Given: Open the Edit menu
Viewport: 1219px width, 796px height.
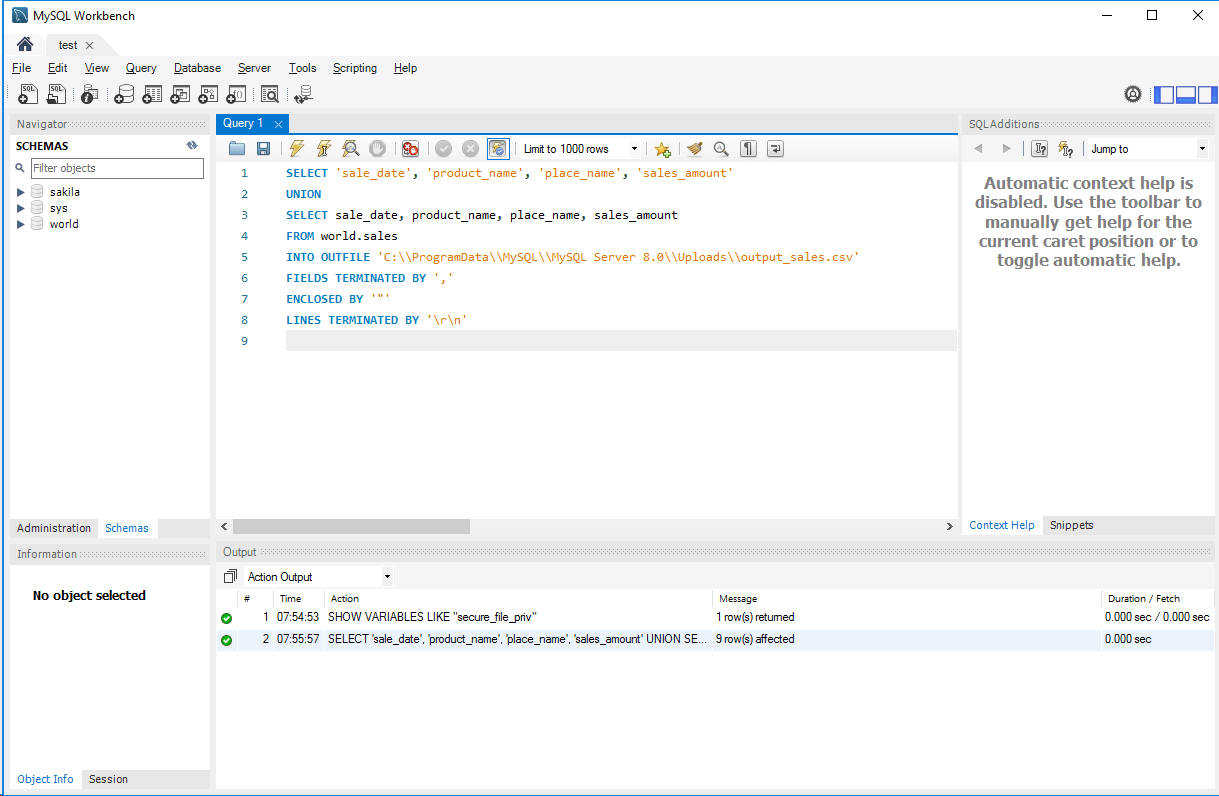Looking at the screenshot, I should [57, 68].
